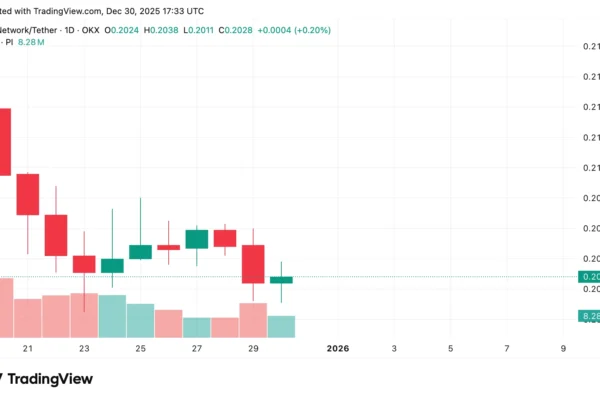Select the green candle for Dec 27
600x400 pixels.
click(197, 239)
